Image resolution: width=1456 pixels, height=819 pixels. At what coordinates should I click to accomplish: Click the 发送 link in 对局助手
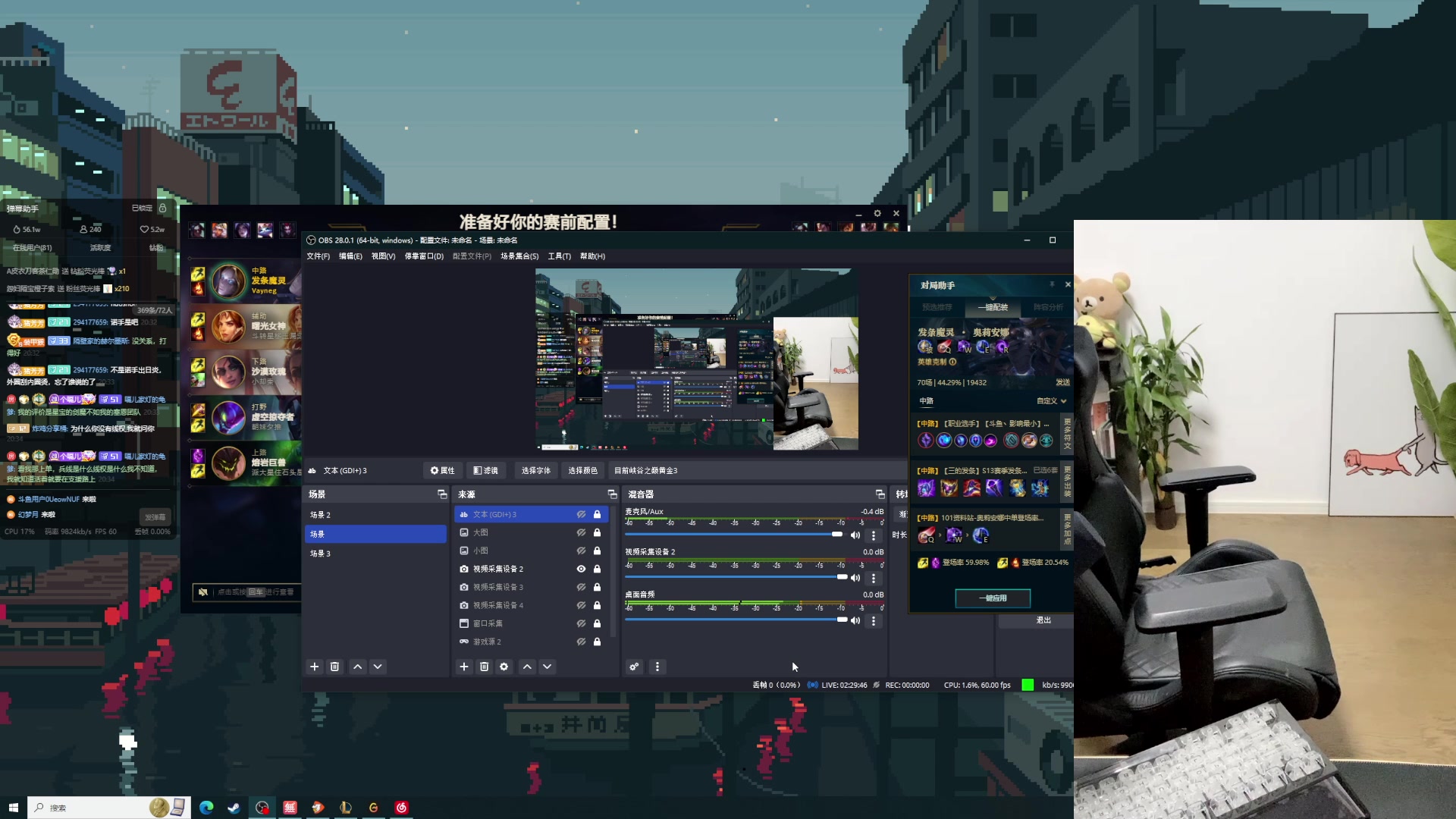pos(1062,383)
